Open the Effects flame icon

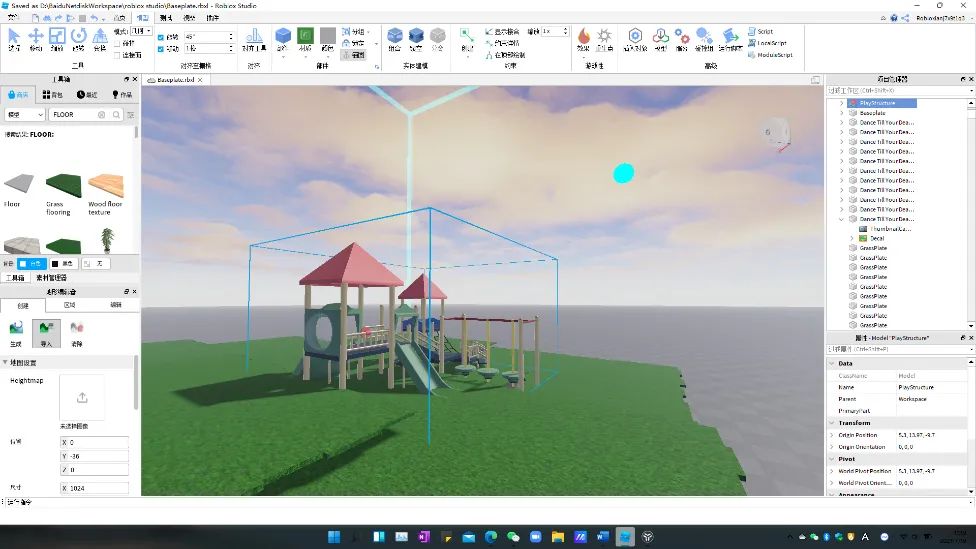(x=584, y=37)
